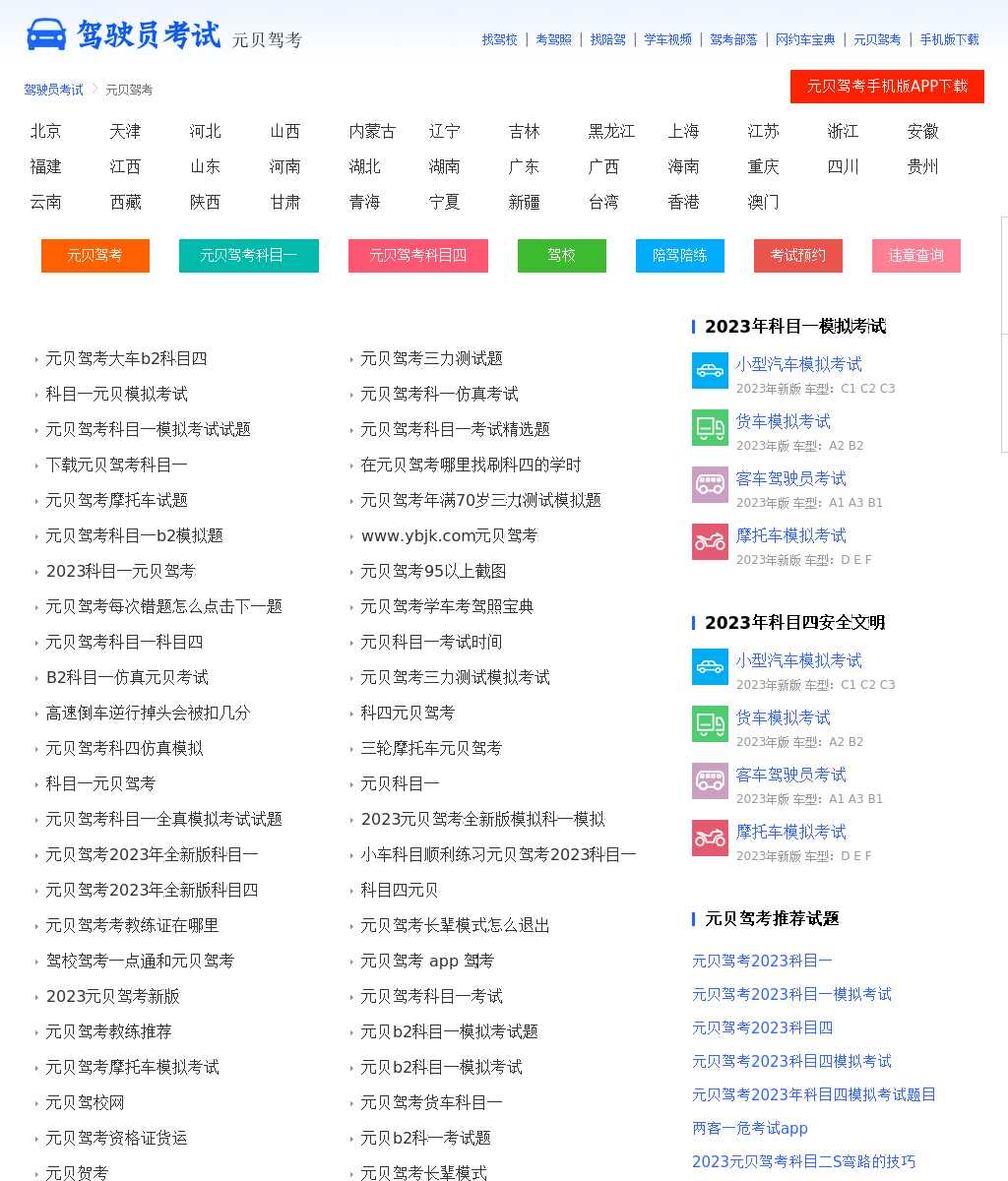This screenshot has width=1008, height=1181.
Task: Click the teal 元贝驾考科目一 button
Action: point(249,256)
